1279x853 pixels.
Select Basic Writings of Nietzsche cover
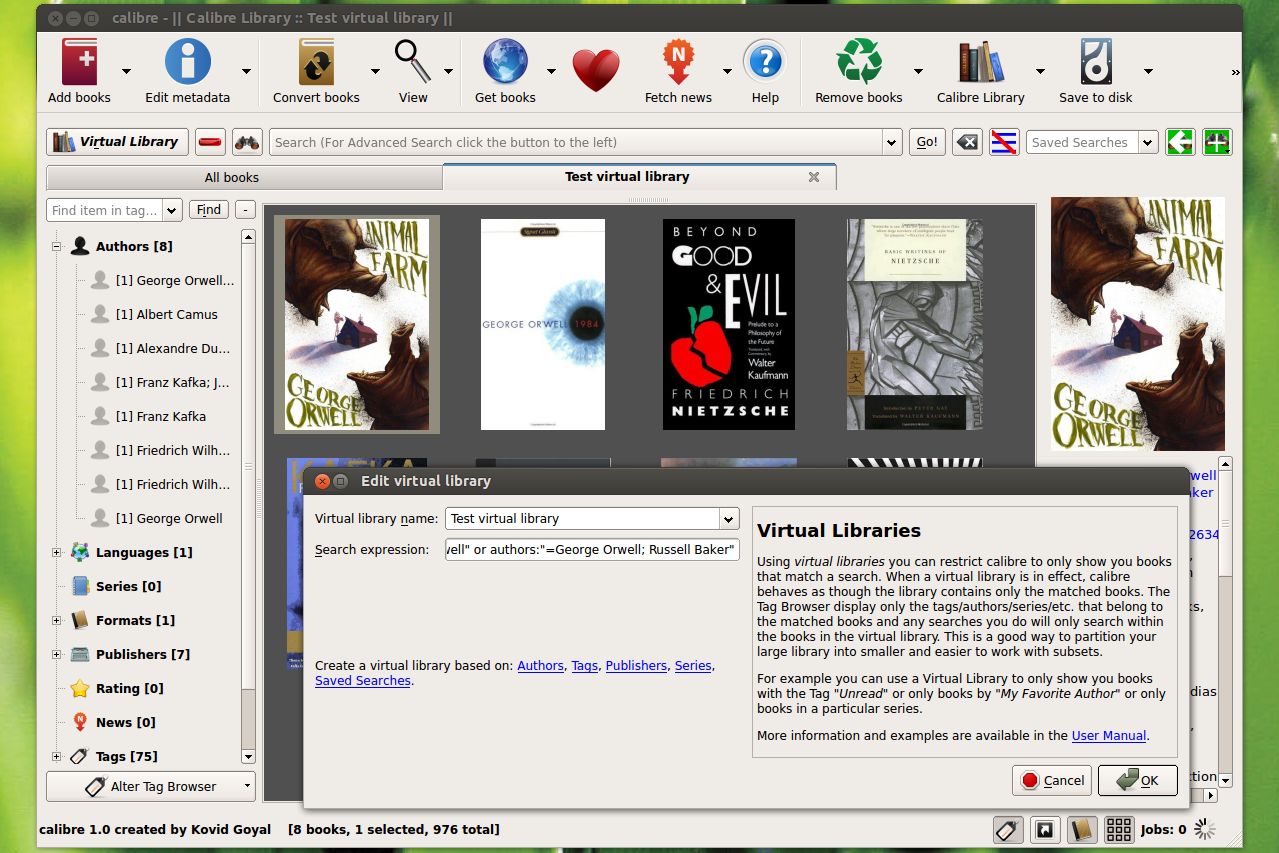point(915,325)
